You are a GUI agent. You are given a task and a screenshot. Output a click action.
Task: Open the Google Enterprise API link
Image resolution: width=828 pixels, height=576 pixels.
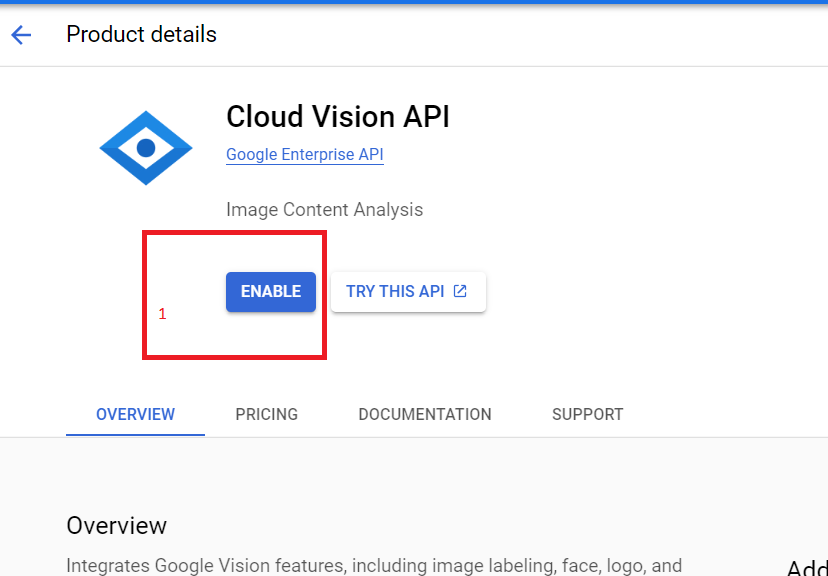pyautogui.click(x=304, y=155)
